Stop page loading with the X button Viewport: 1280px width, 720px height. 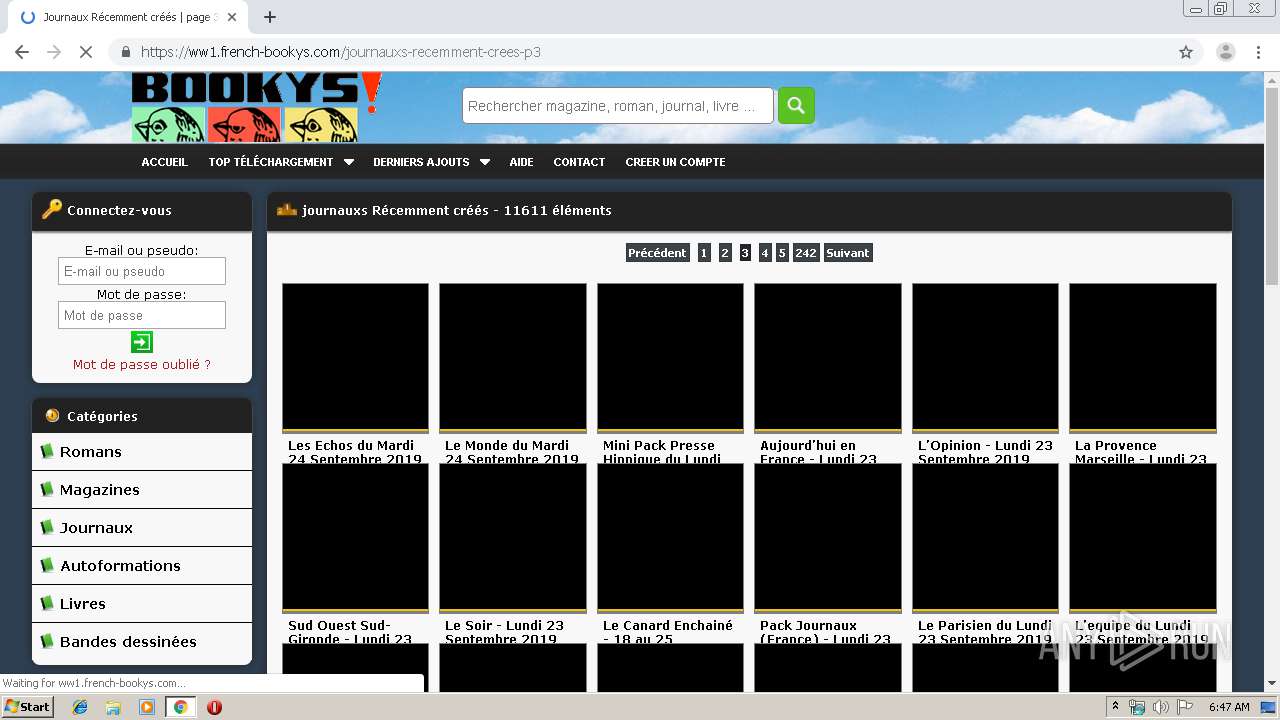click(86, 52)
